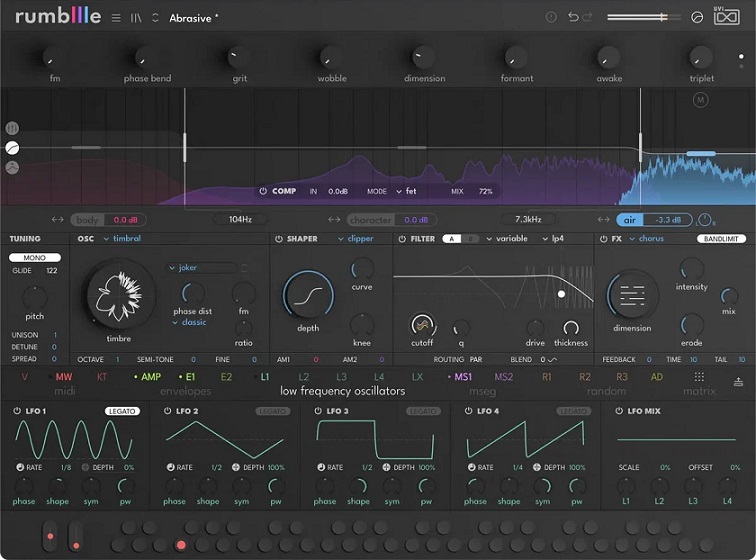Screen dimensions: 756x560
Task: Toggle LFO 1 LEGATO switch
Action: [122, 411]
